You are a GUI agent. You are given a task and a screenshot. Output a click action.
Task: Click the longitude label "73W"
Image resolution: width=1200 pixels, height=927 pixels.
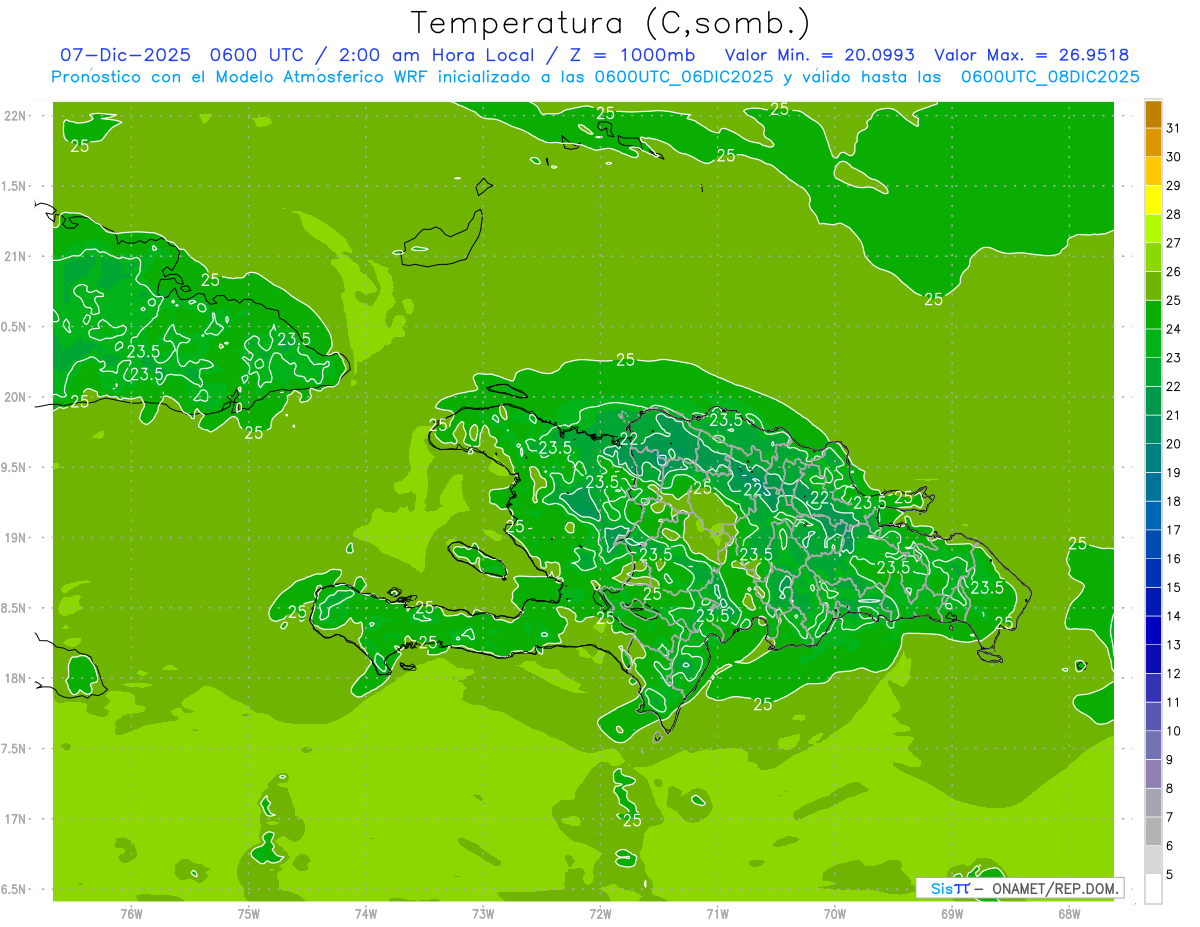tap(483, 914)
